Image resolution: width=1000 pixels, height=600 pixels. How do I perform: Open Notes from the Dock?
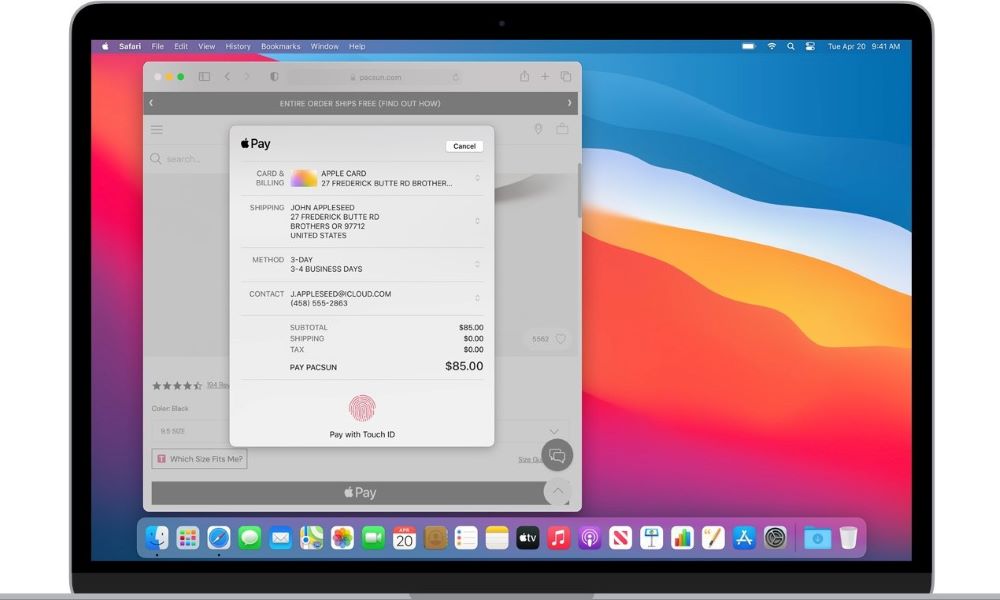click(x=497, y=538)
